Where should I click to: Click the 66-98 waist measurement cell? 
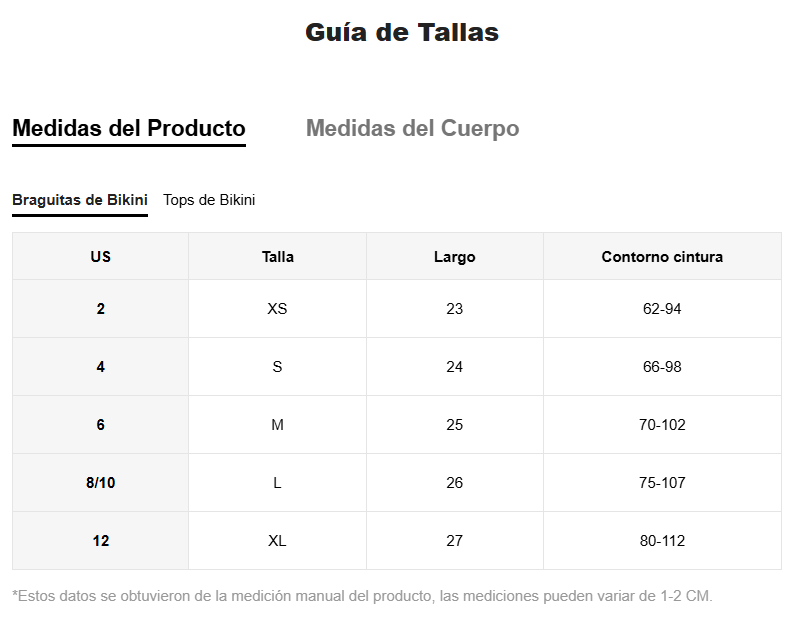click(x=662, y=367)
